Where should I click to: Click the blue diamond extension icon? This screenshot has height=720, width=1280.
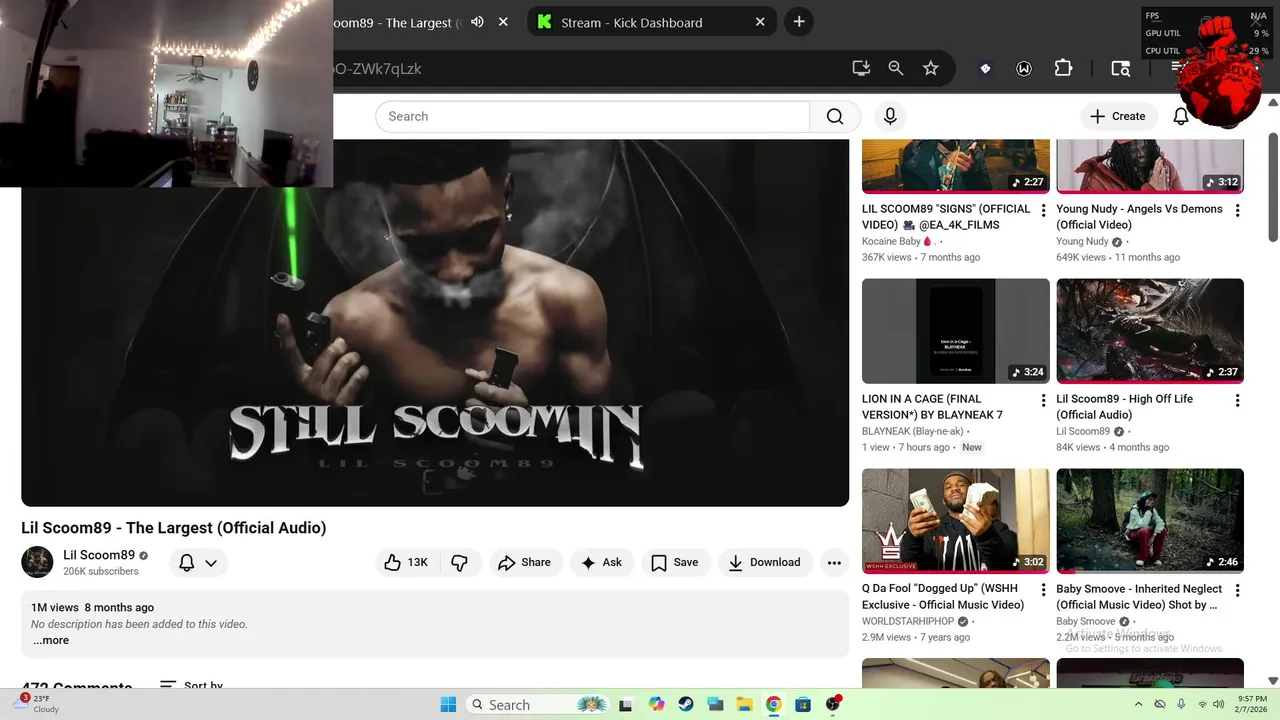point(985,68)
